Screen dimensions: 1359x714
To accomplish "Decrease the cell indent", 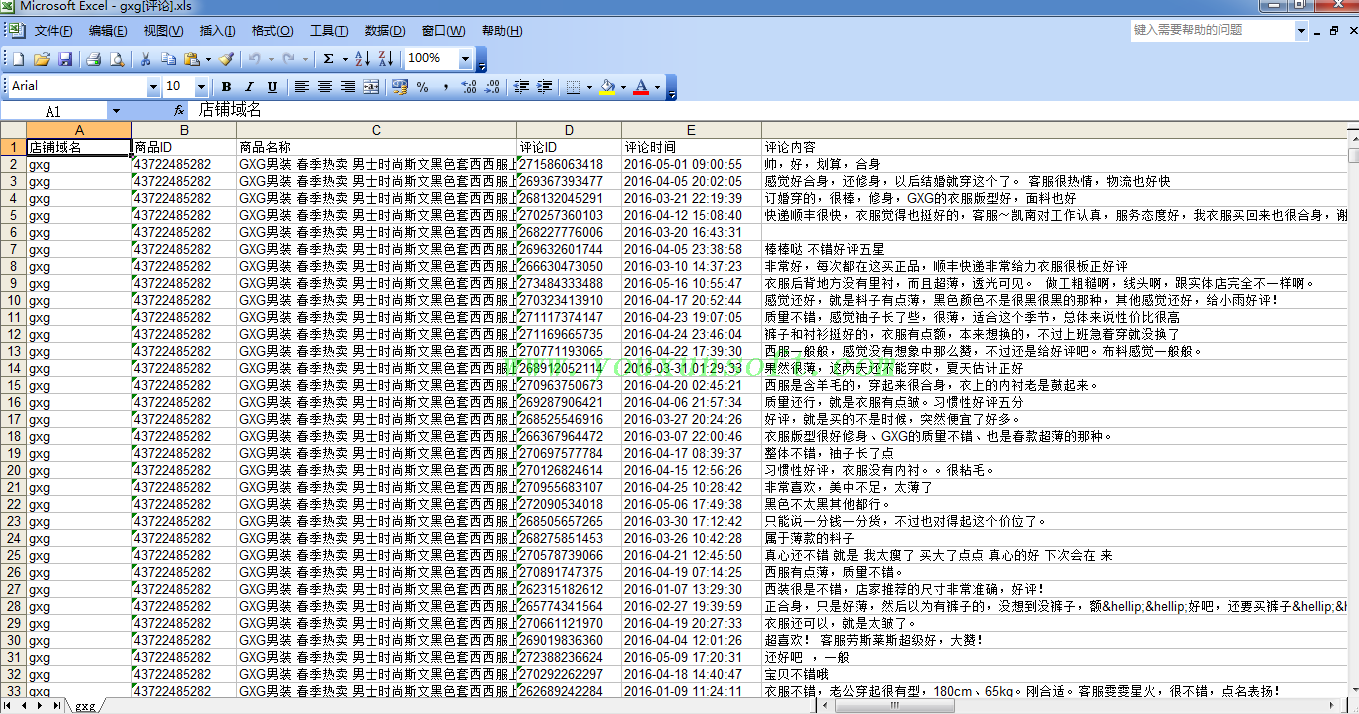I will [521, 87].
